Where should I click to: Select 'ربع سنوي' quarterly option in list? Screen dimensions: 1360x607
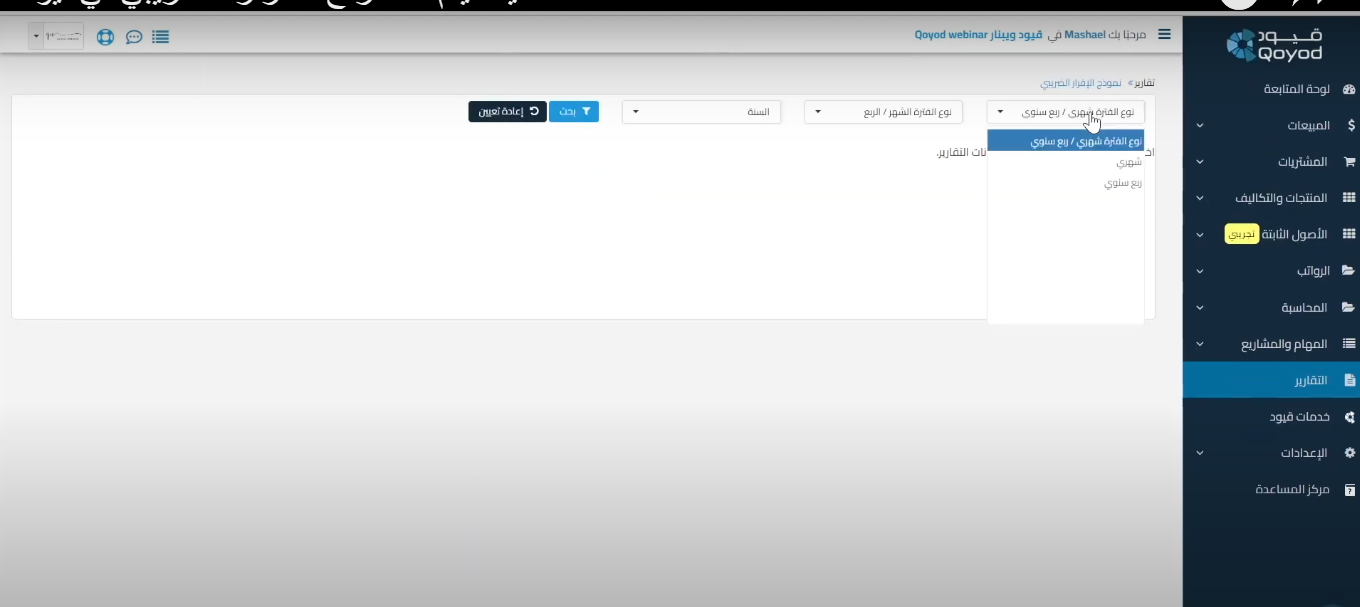click(1123, 183)
